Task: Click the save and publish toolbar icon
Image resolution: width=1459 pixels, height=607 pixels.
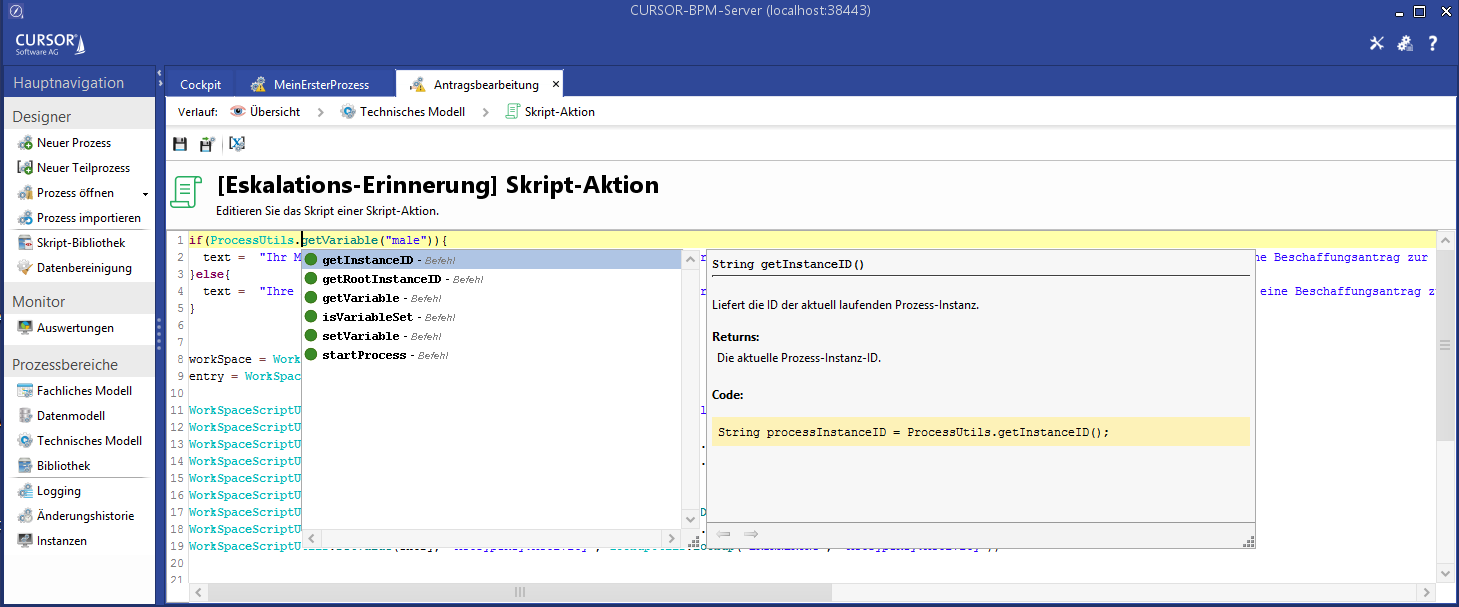Action: pyautogui.click(x=207, y=144)
